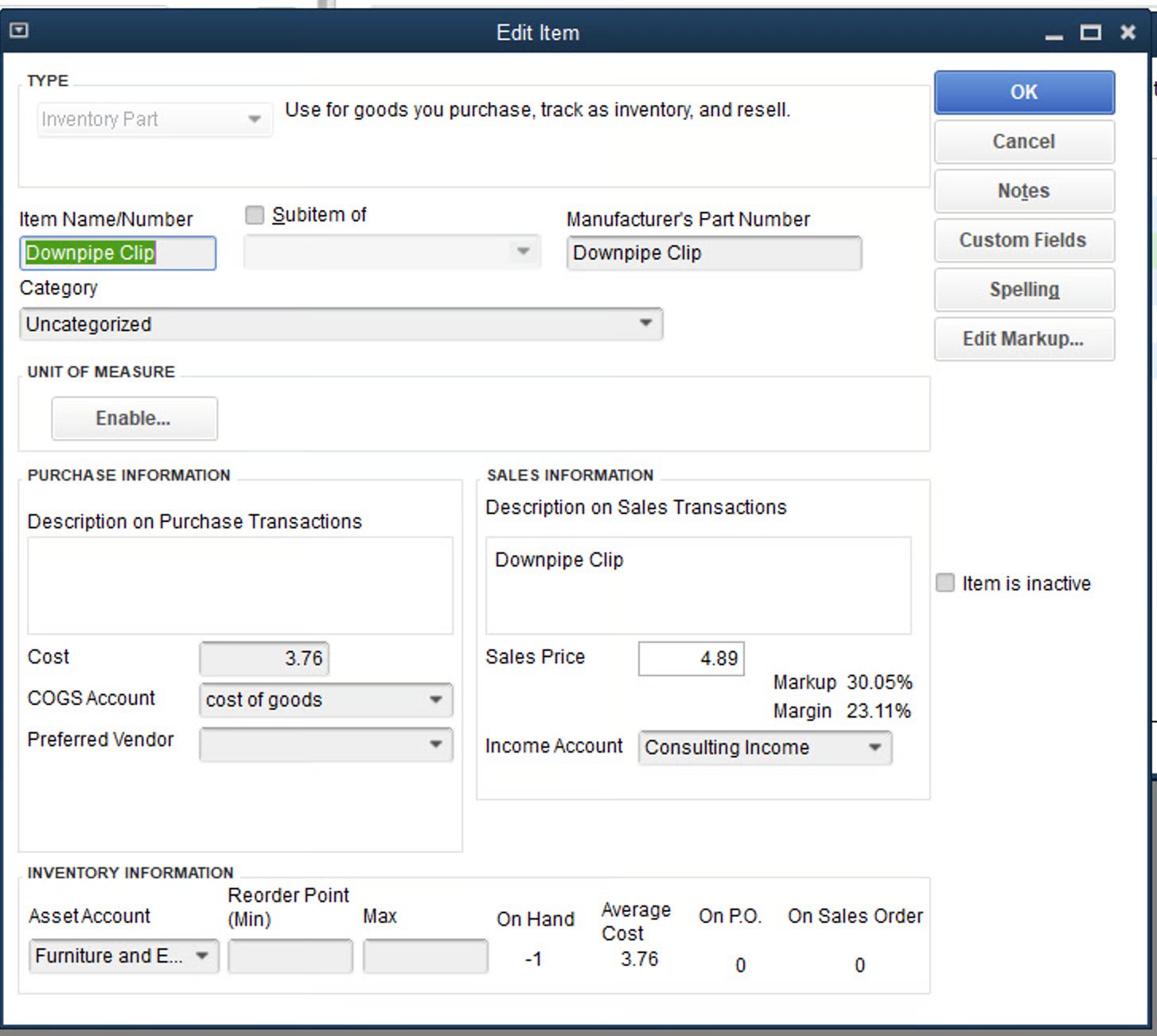This screenshot has height=1036, width=1157.
Task: Click the Manufacturer's Part Number field
Action: click(714, 253)
